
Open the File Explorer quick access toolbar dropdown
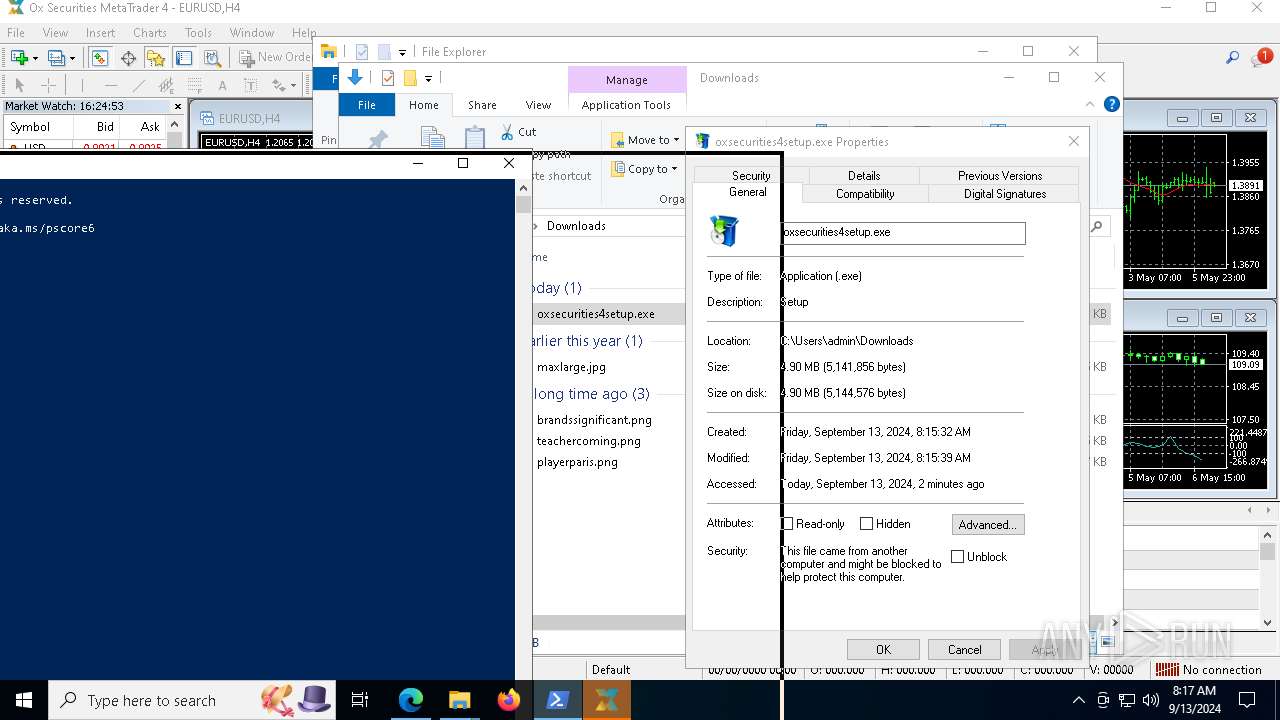[402, 52]
